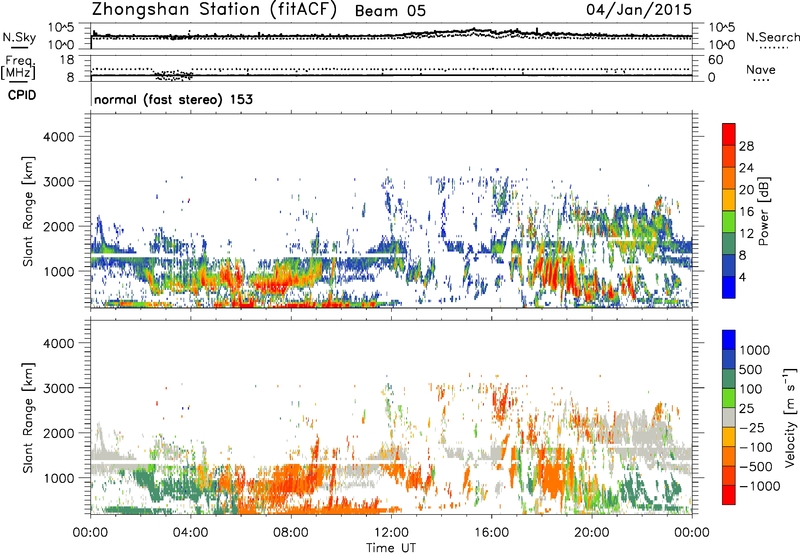Click the power colorbar blue 4 dB segment
Screen dimensions: 800x554
click(x=729, y=287)
